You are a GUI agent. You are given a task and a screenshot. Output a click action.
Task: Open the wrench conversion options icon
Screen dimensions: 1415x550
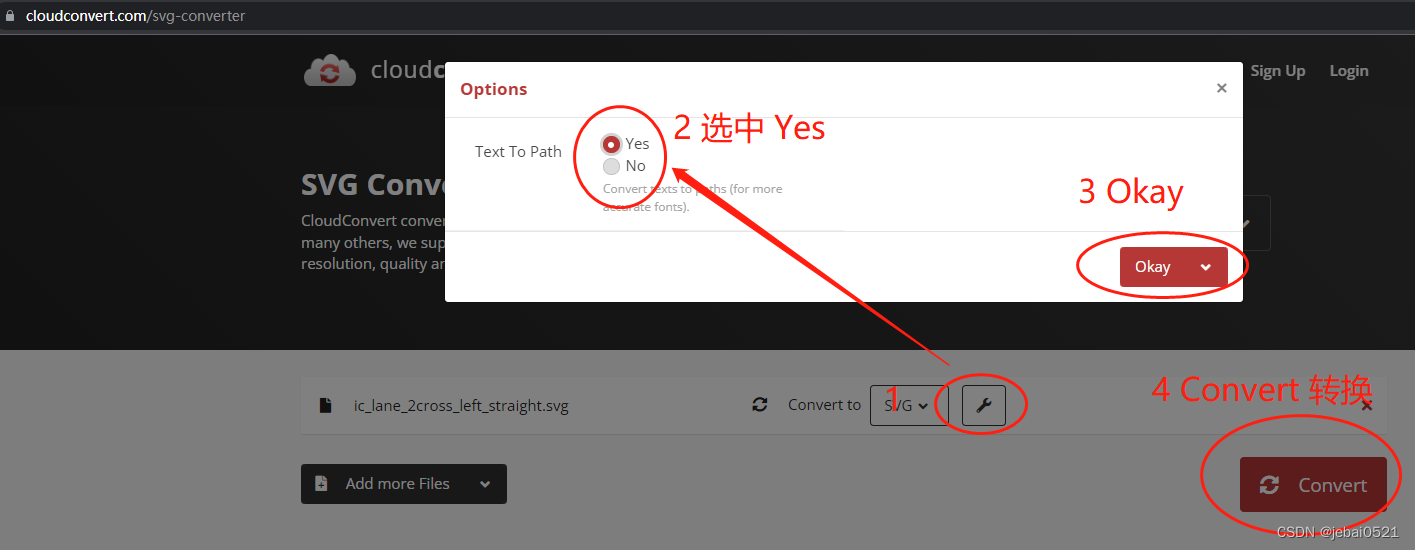coord(984,405)
